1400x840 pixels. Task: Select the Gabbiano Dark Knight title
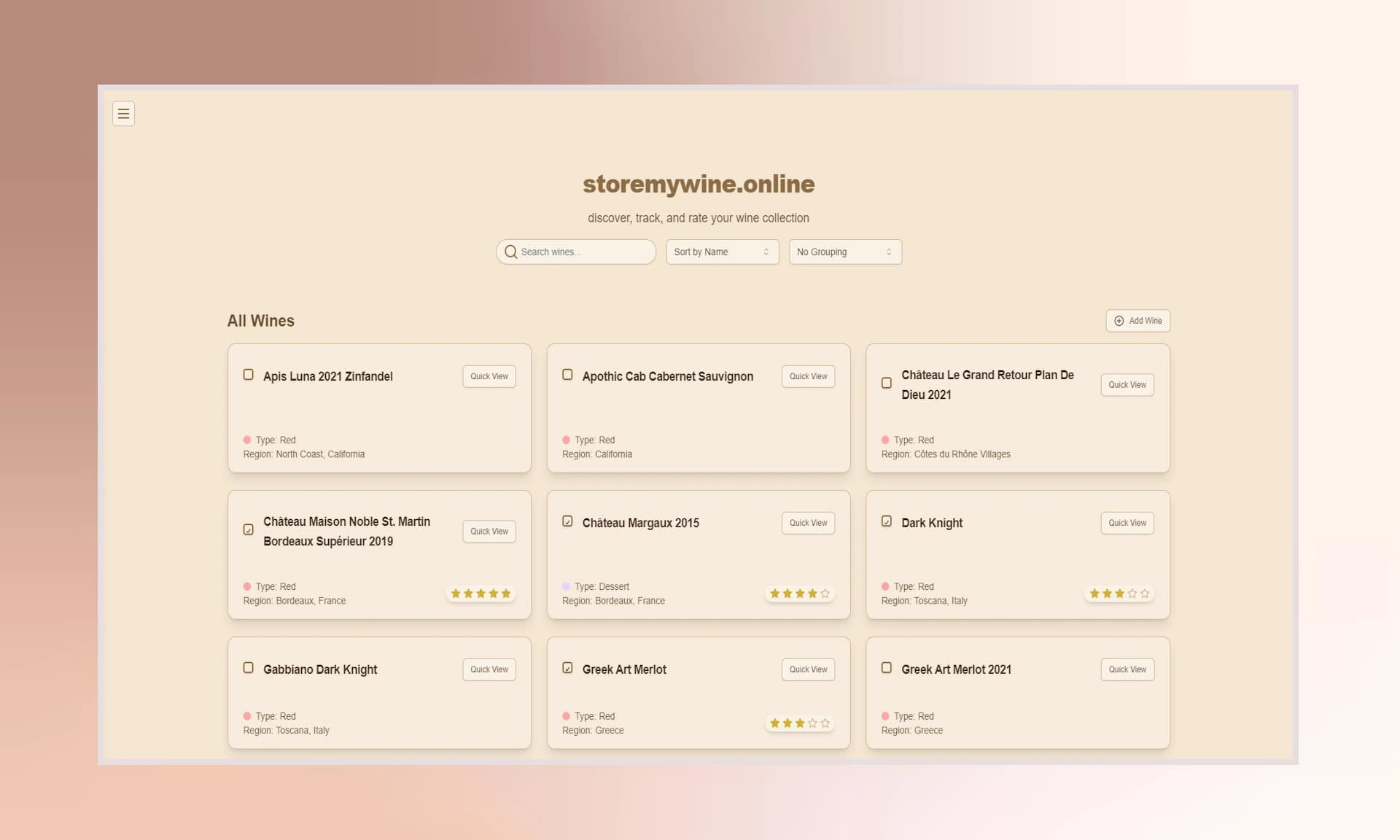320,669
